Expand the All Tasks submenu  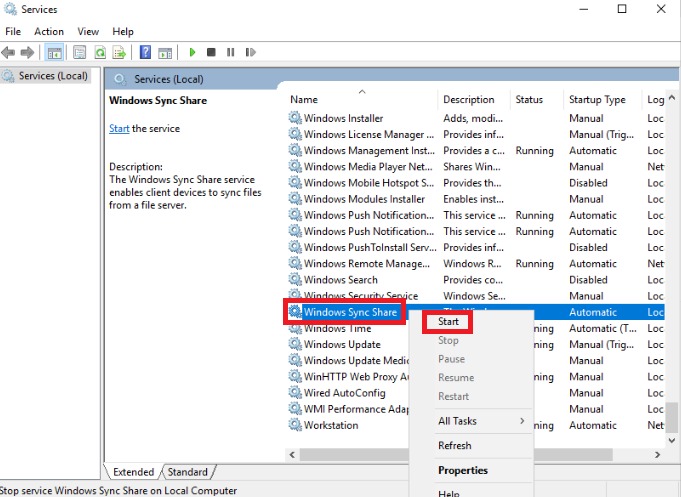pyautogui.click(x=481, y=421)
